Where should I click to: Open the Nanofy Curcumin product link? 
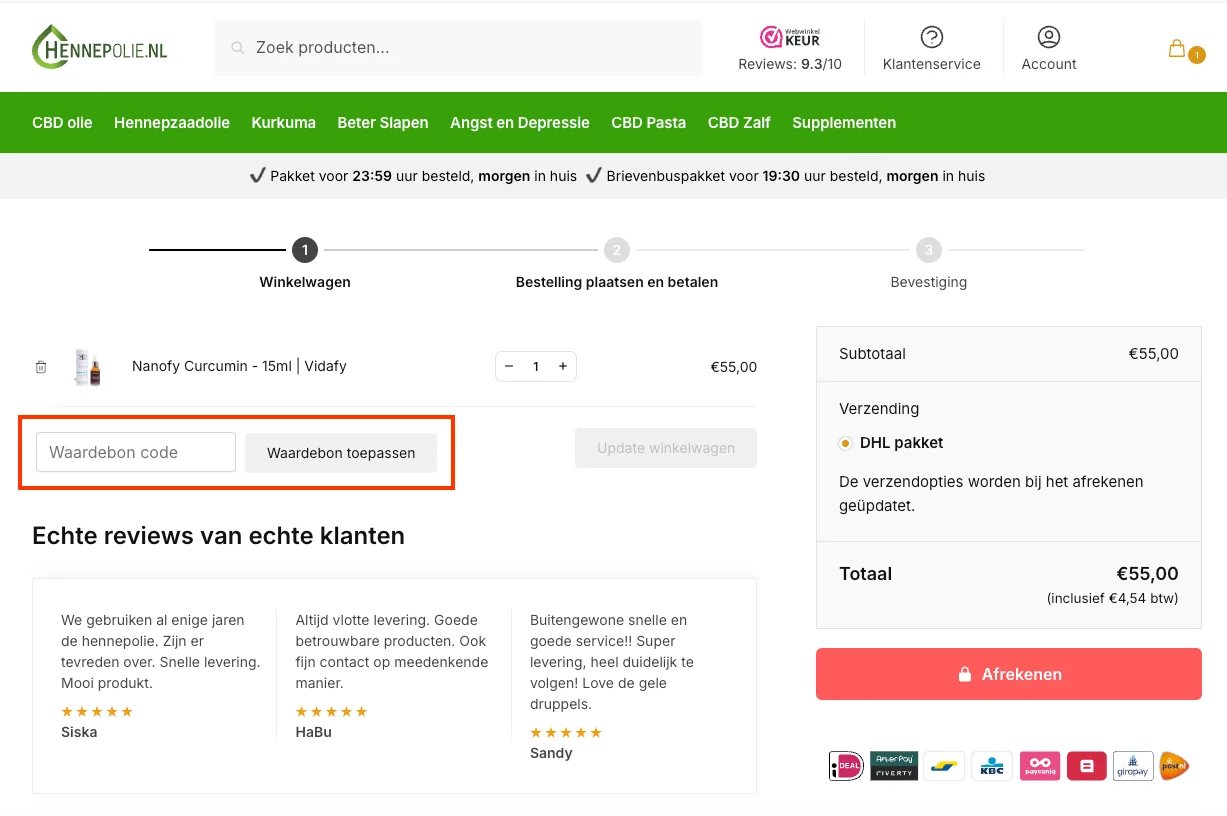tap(240, 366)
